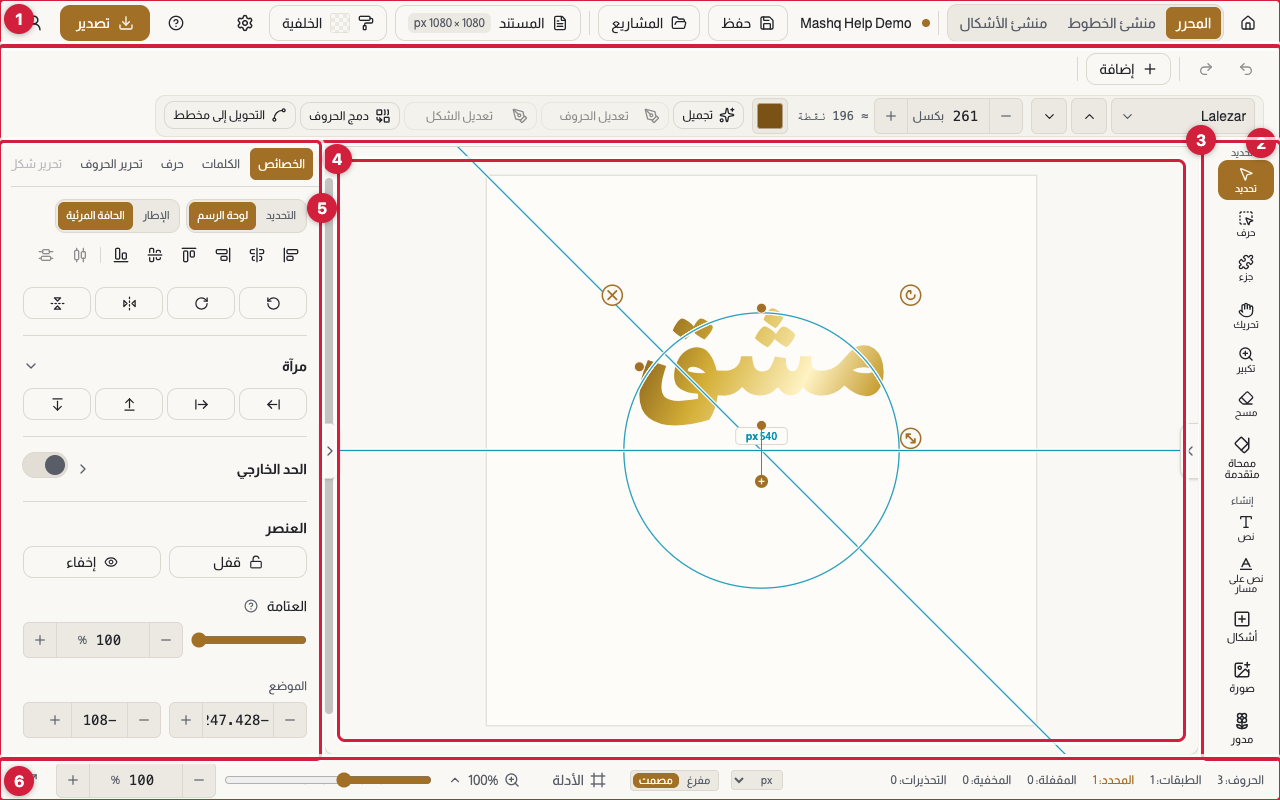
Task: Adjust the العتامة opacity slider
Action: 249,640
